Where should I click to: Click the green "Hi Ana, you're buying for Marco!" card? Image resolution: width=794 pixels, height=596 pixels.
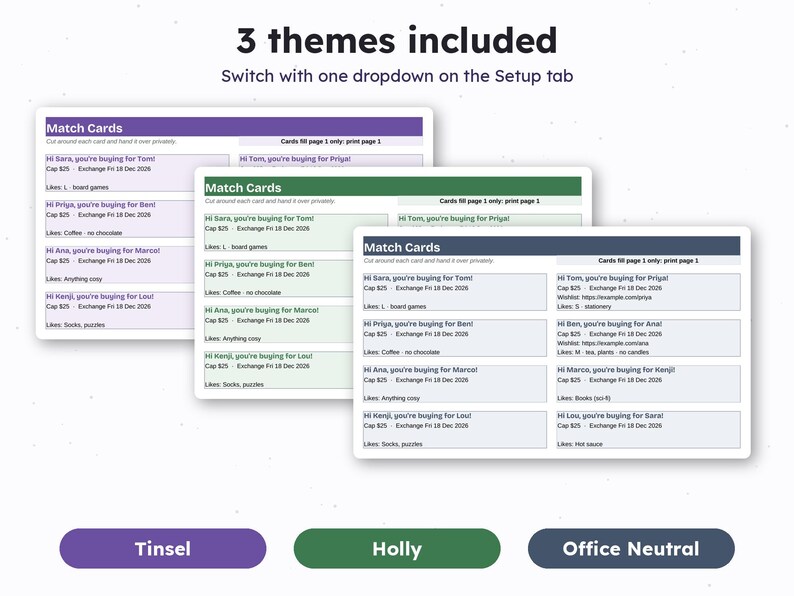point(279,324)
